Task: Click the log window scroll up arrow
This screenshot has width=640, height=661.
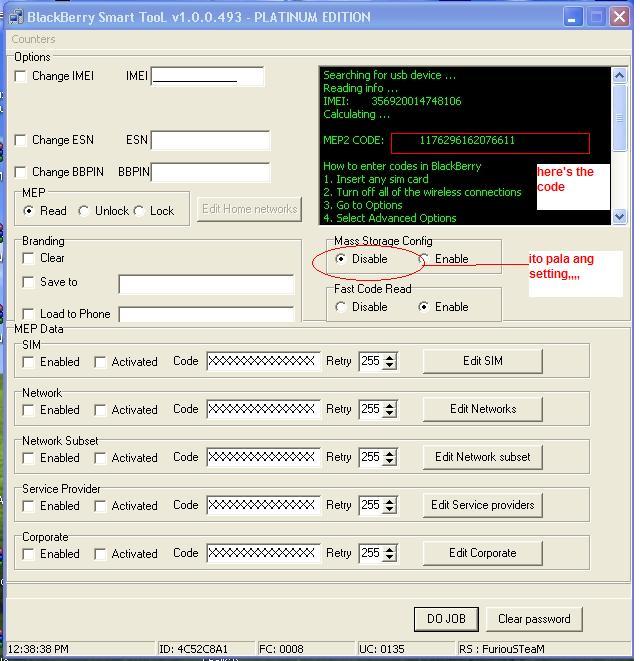Action: [619, 76]
